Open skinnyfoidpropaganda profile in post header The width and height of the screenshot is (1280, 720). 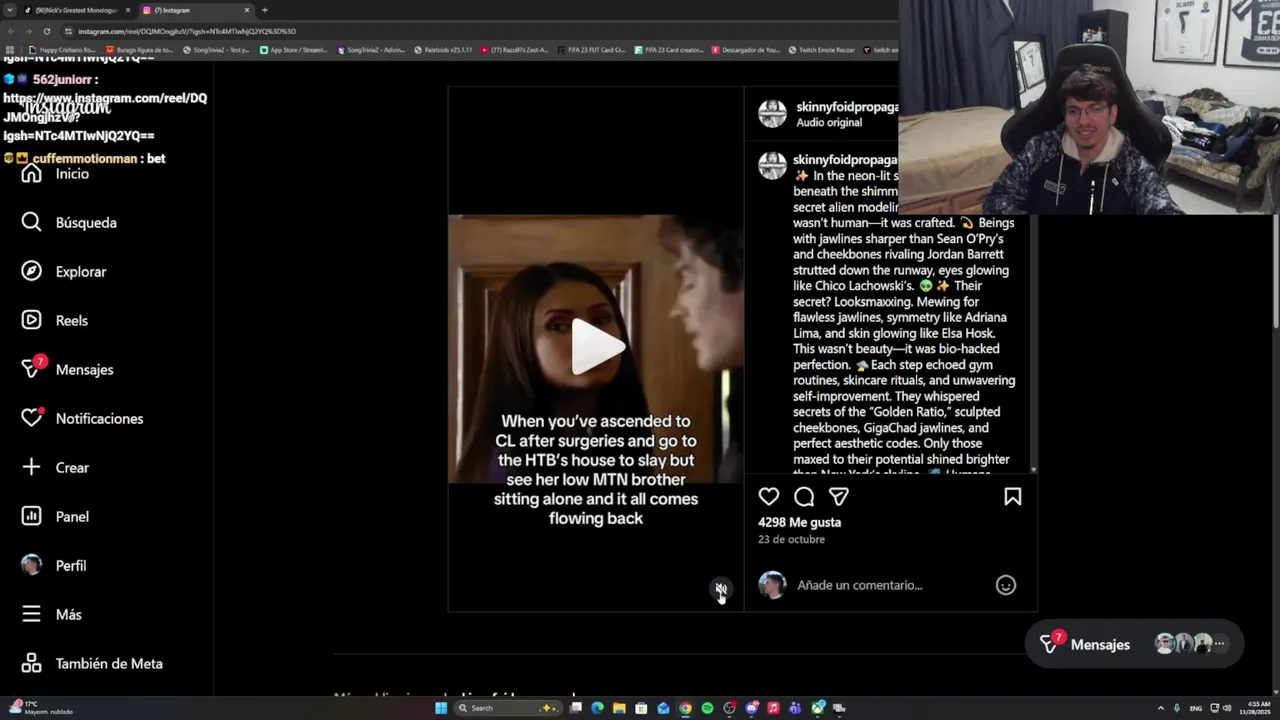847,107
